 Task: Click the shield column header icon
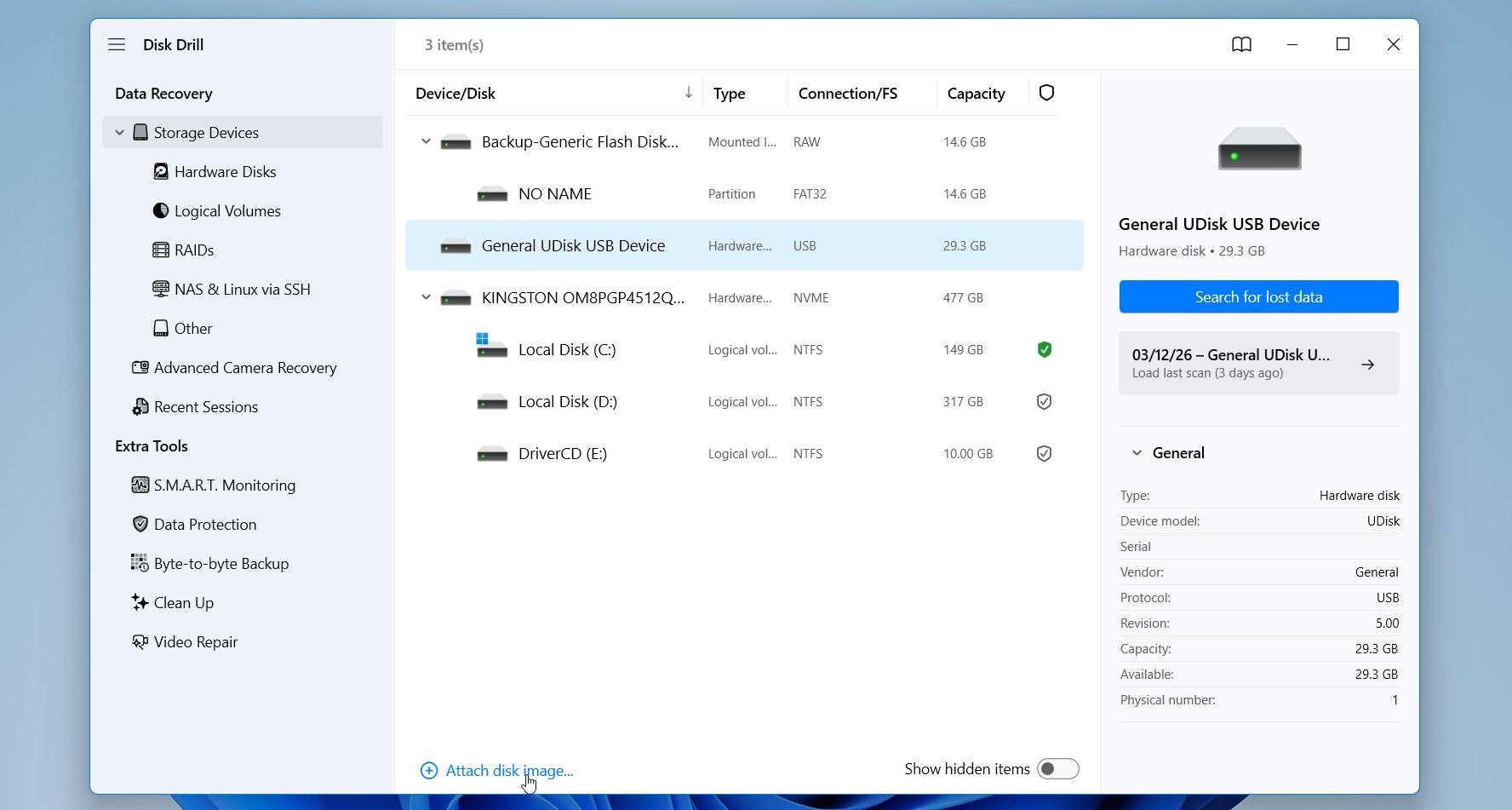click(1046, 93)
